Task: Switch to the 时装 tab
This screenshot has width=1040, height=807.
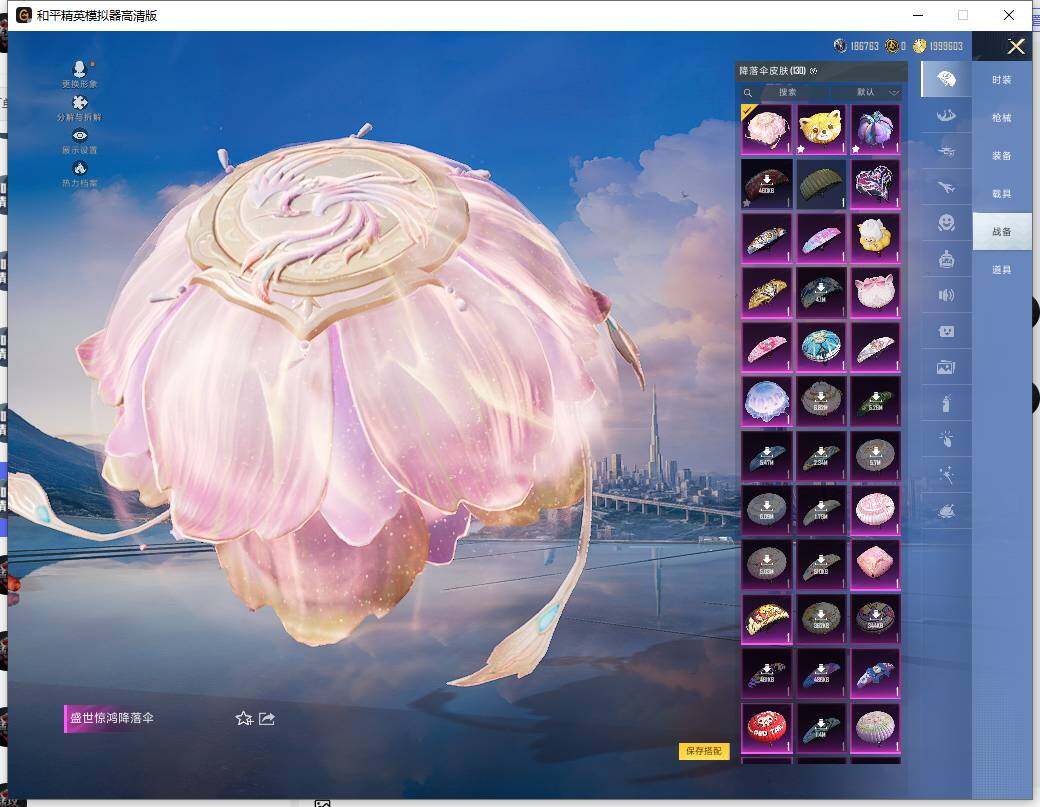Action: 1001,79
